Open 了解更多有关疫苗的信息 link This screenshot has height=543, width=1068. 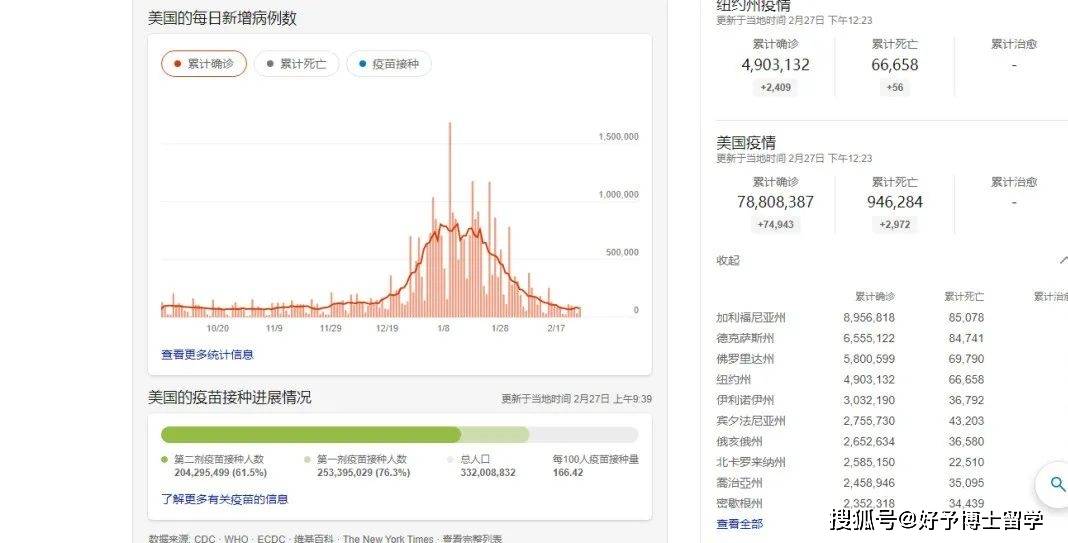pos(225,499)
